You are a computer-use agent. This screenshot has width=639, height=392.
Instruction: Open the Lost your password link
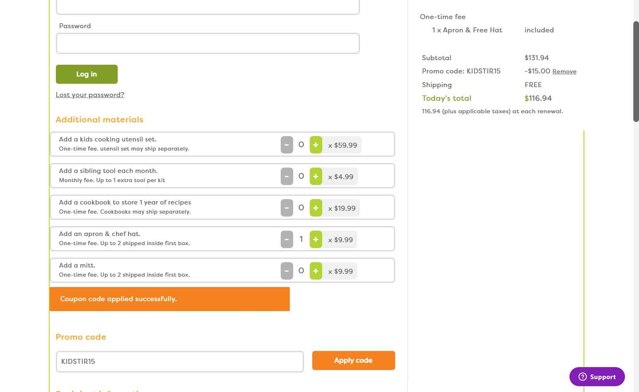pos(90,95)
